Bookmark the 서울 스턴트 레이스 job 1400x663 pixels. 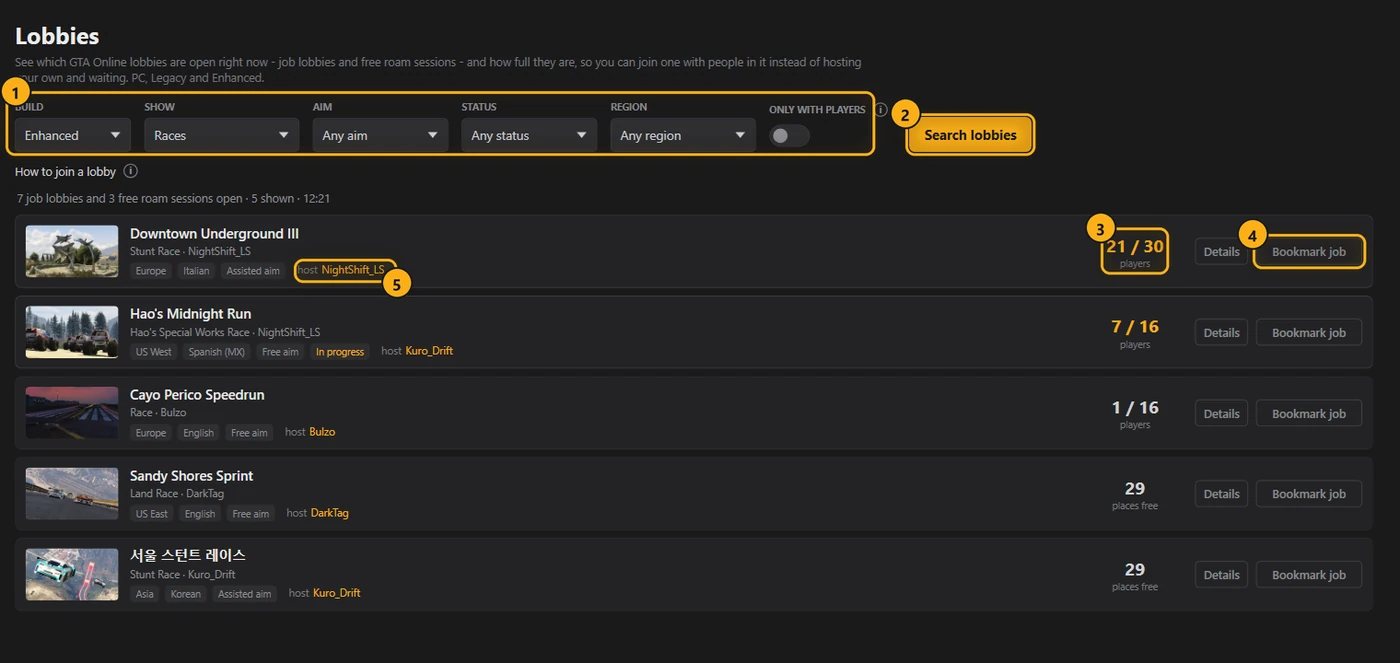pyautogui.click(x=1309, y=575)
